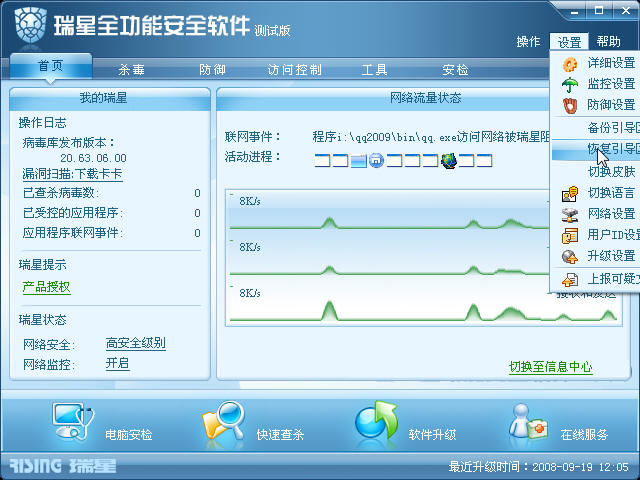Click the 漏洞扫描:下载卡卡 link
This screenshot has height=480, width=640.
[x=72, y=174]
